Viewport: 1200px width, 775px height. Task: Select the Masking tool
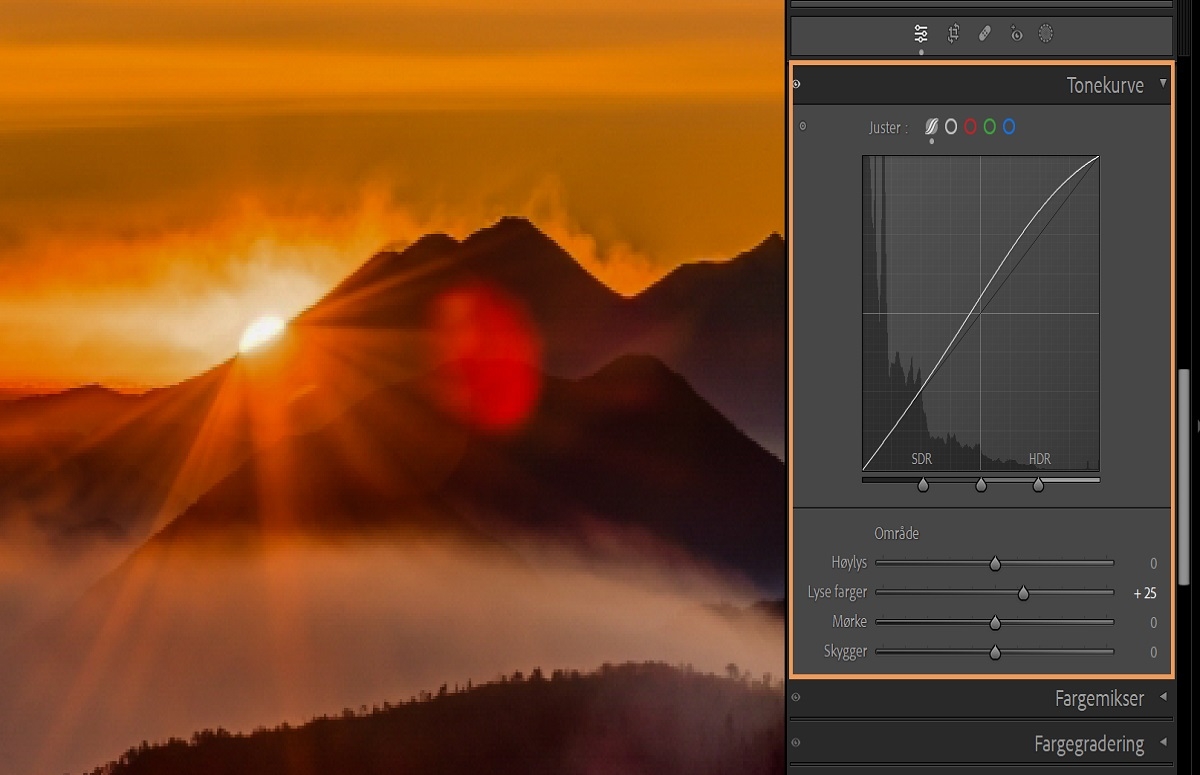[x=1046, y=33]
